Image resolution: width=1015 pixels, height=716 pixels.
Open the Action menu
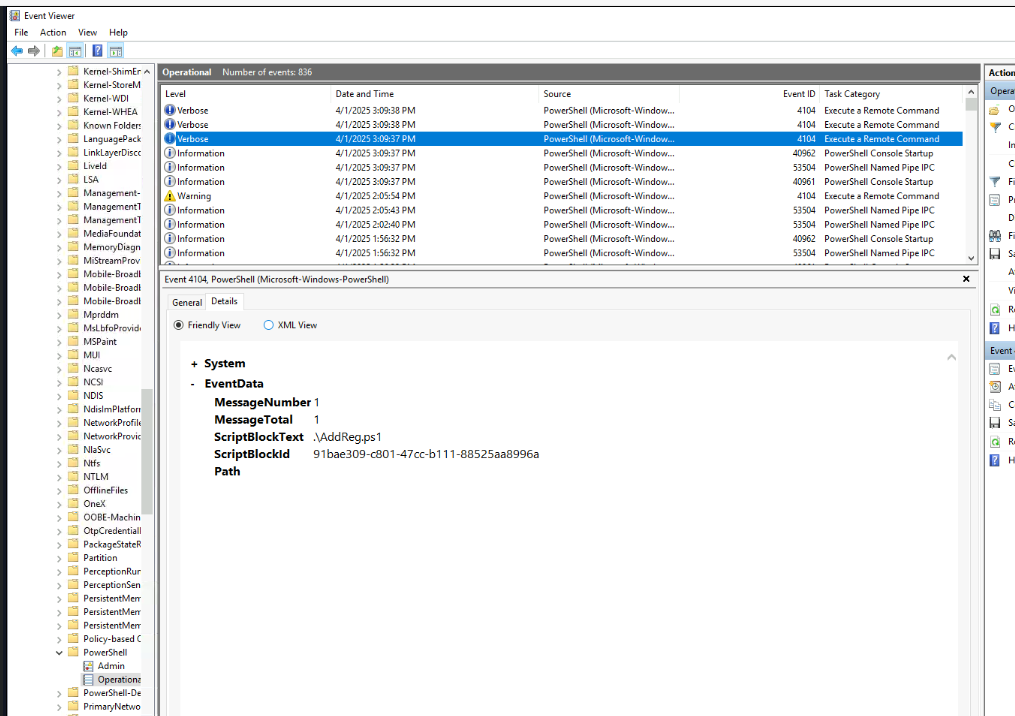tap(53, 33)
